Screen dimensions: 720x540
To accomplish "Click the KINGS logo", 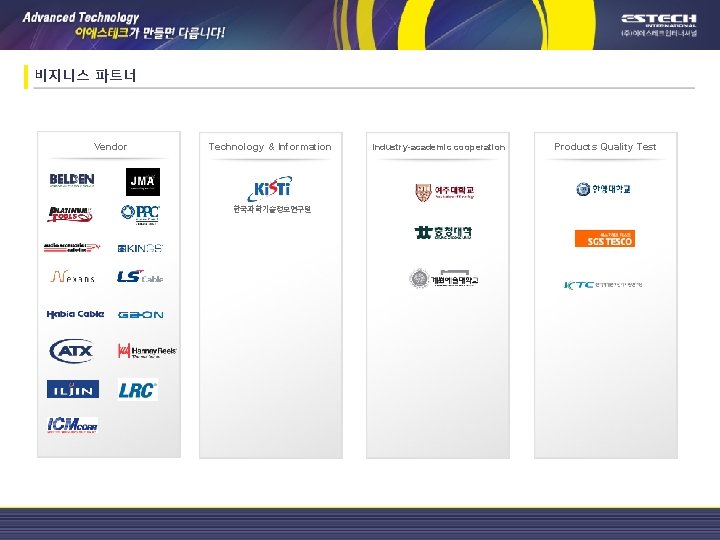I will point(140,248).
